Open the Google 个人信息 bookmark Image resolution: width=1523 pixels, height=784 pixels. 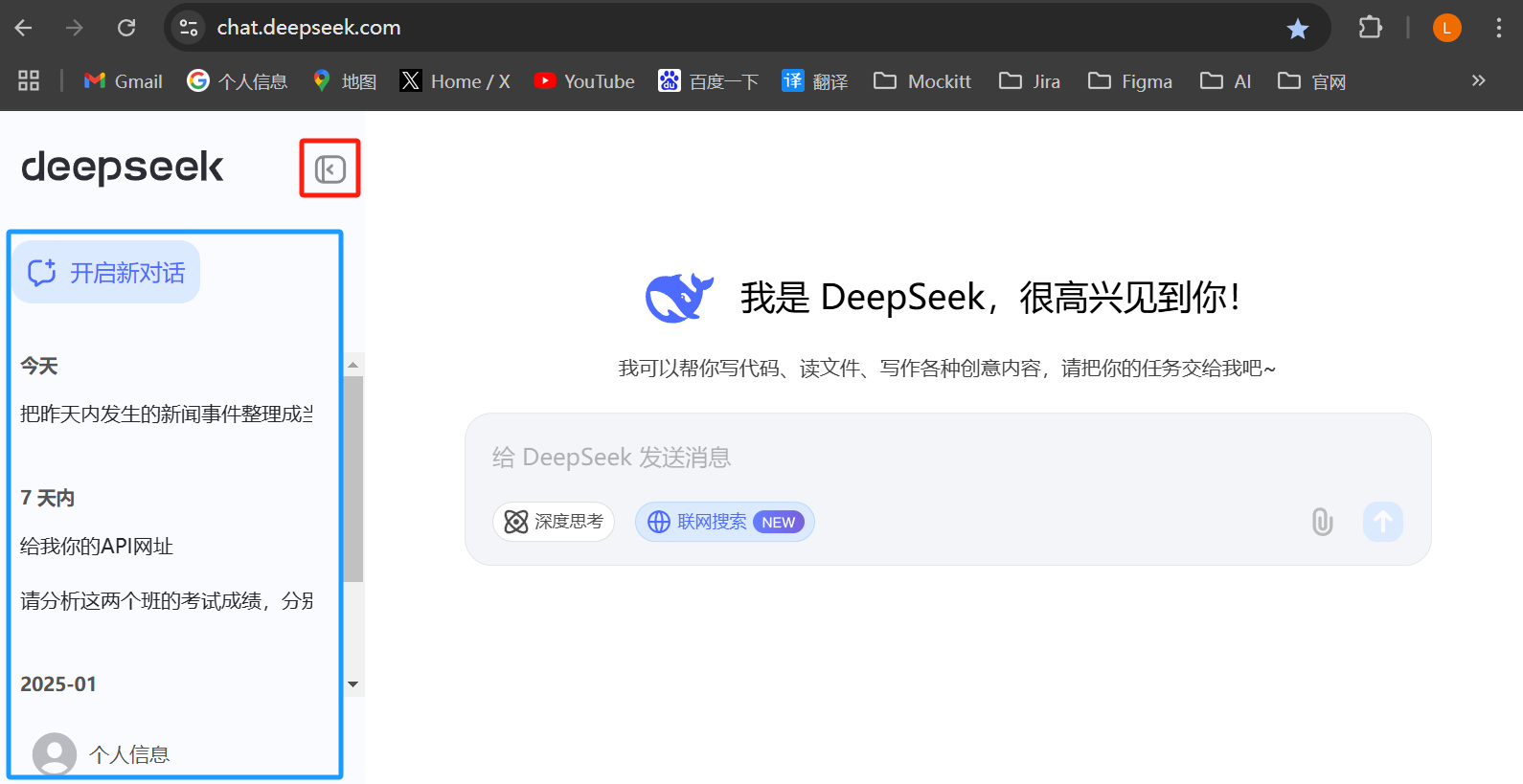[238, 81]
